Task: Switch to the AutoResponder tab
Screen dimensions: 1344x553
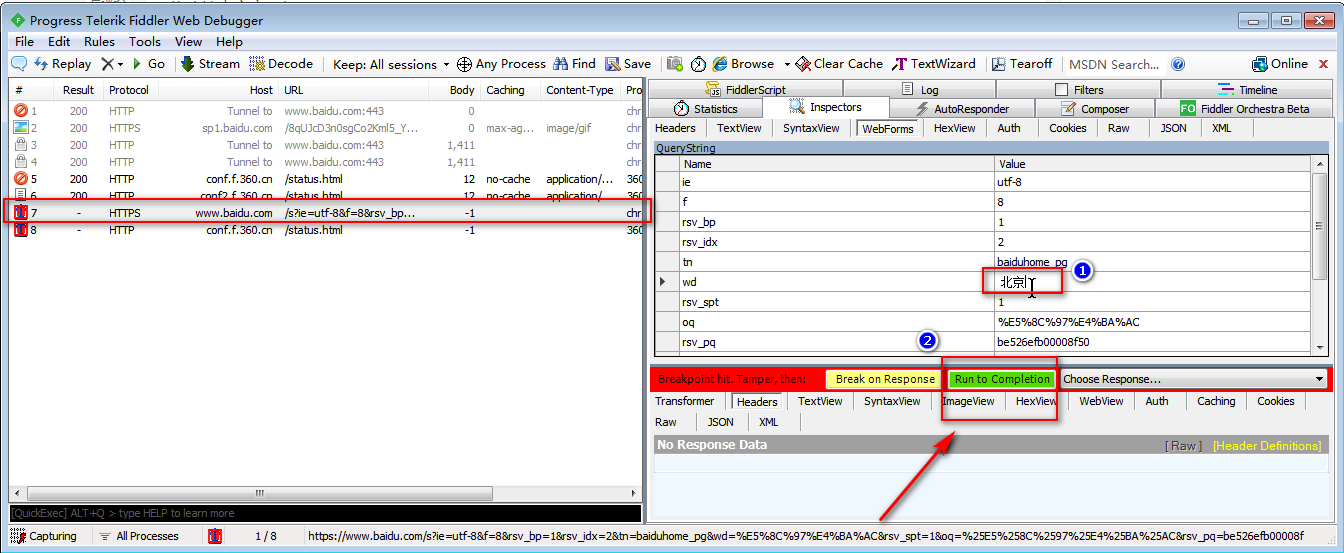Action: (x=961, y=108)
